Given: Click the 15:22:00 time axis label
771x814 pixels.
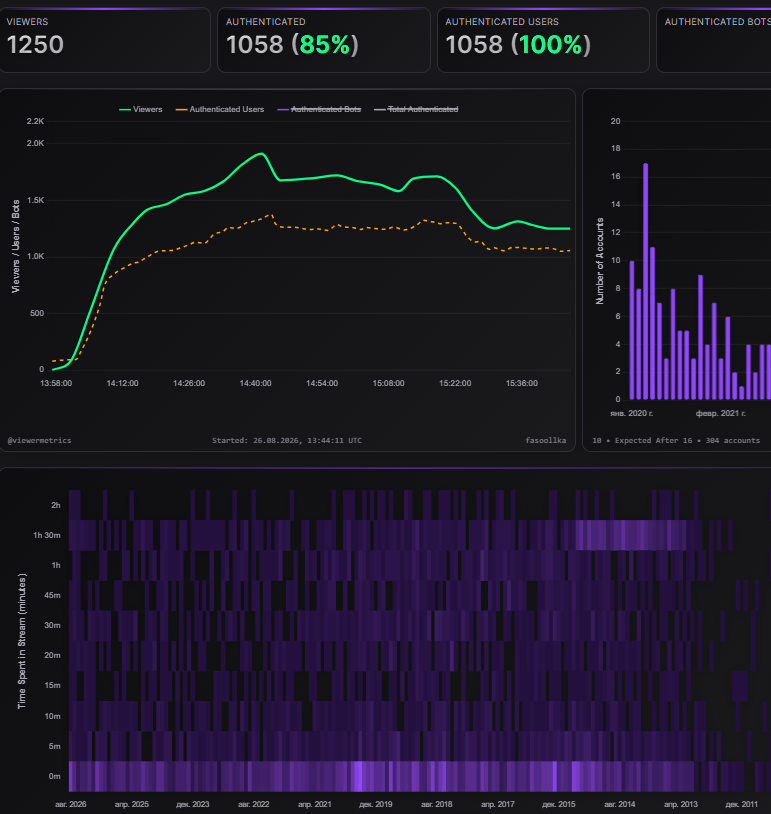Looking at the screenshot, I should point(455,383).
